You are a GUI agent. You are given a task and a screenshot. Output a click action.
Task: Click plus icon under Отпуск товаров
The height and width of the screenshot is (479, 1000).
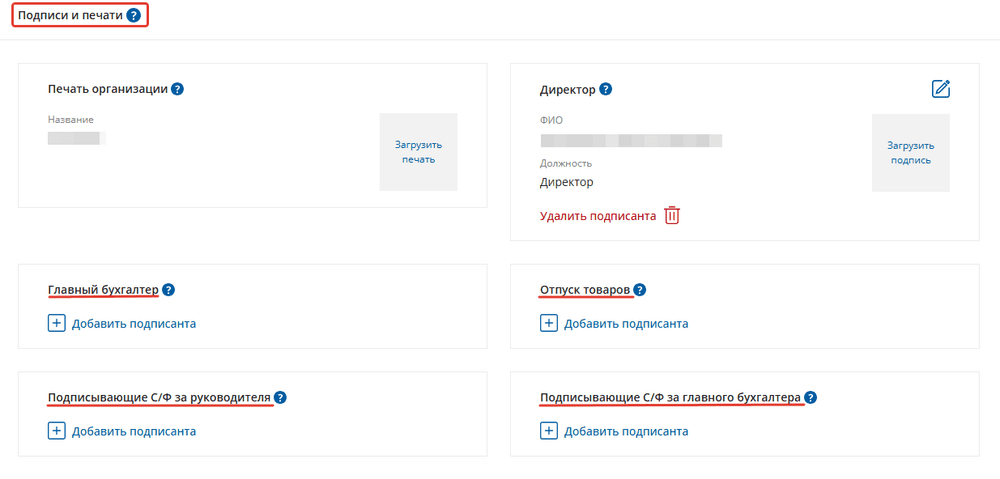(x=549, y=323)
